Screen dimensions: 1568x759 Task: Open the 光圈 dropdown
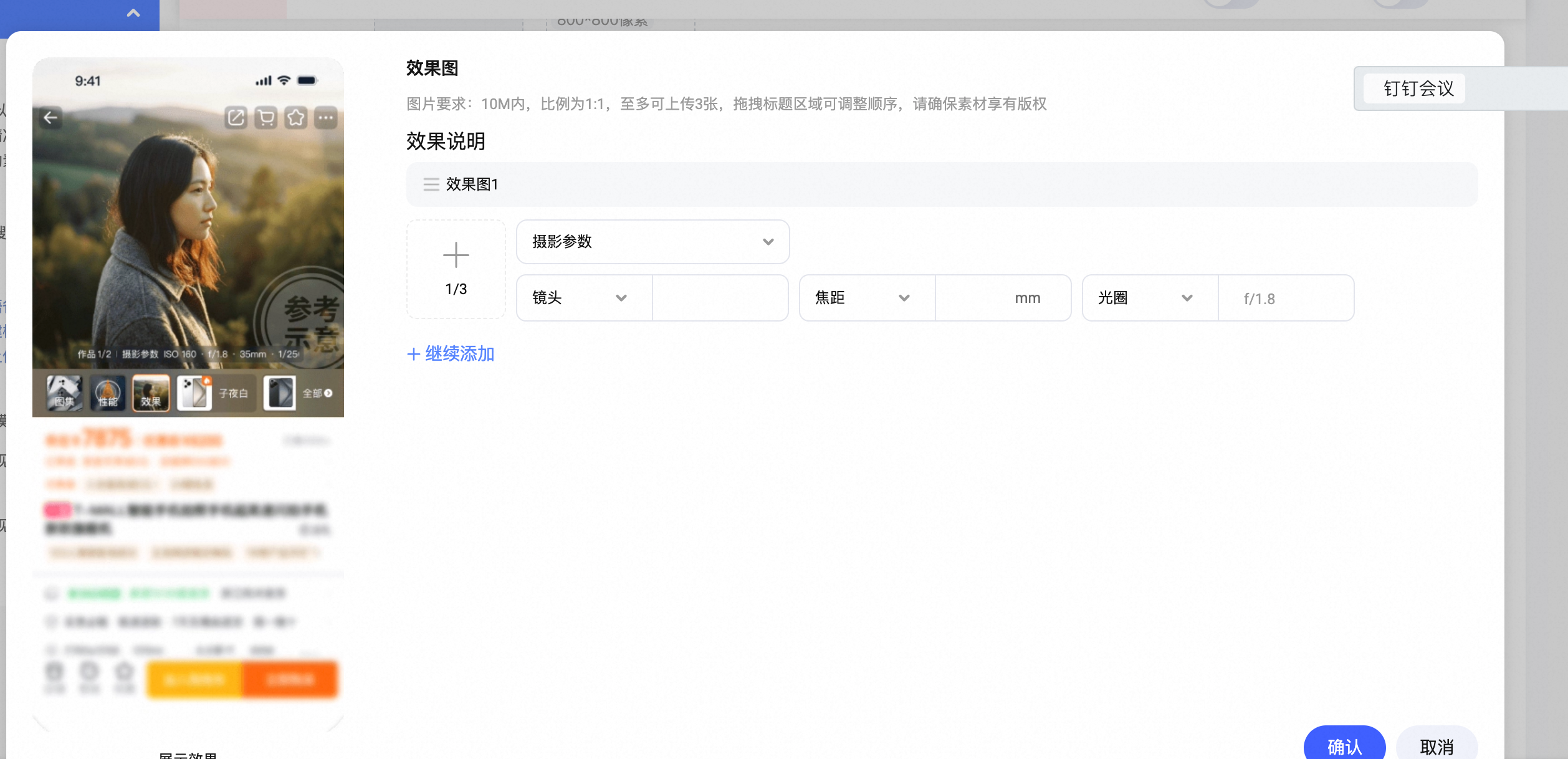pos(1150,298)
